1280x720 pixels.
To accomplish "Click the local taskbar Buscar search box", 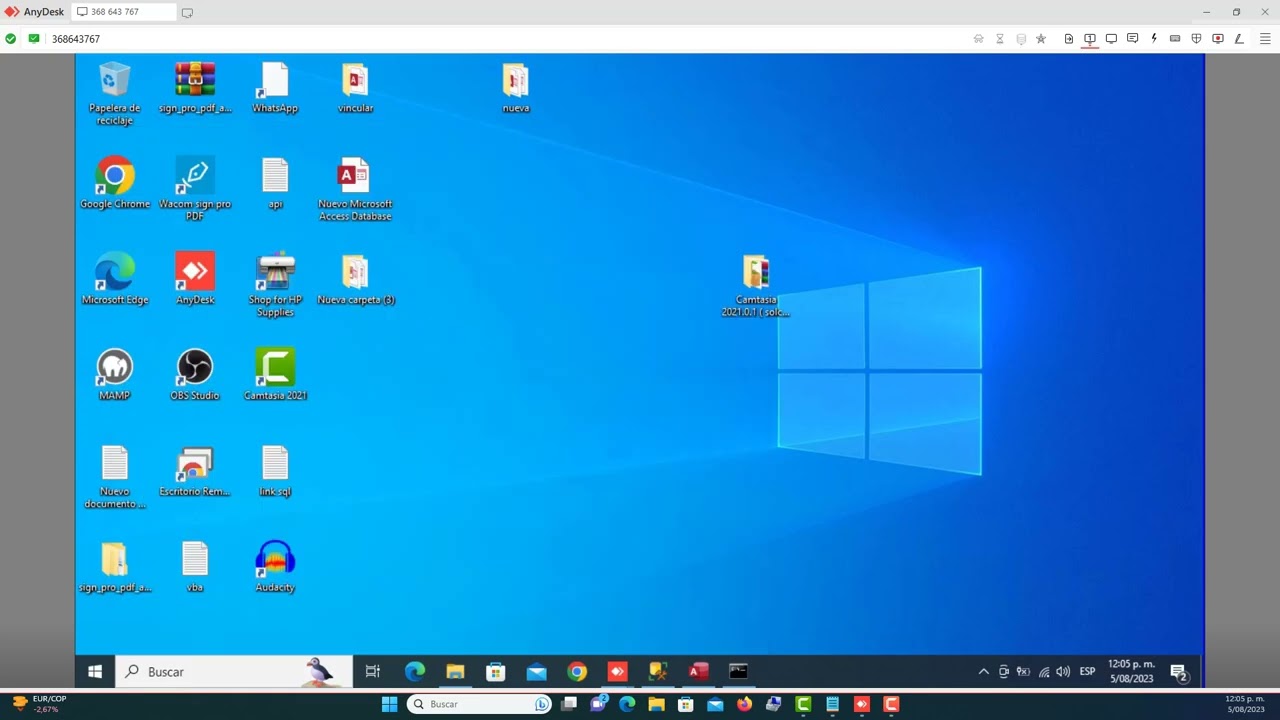I will pyautogui.click(x=480, y=704).
